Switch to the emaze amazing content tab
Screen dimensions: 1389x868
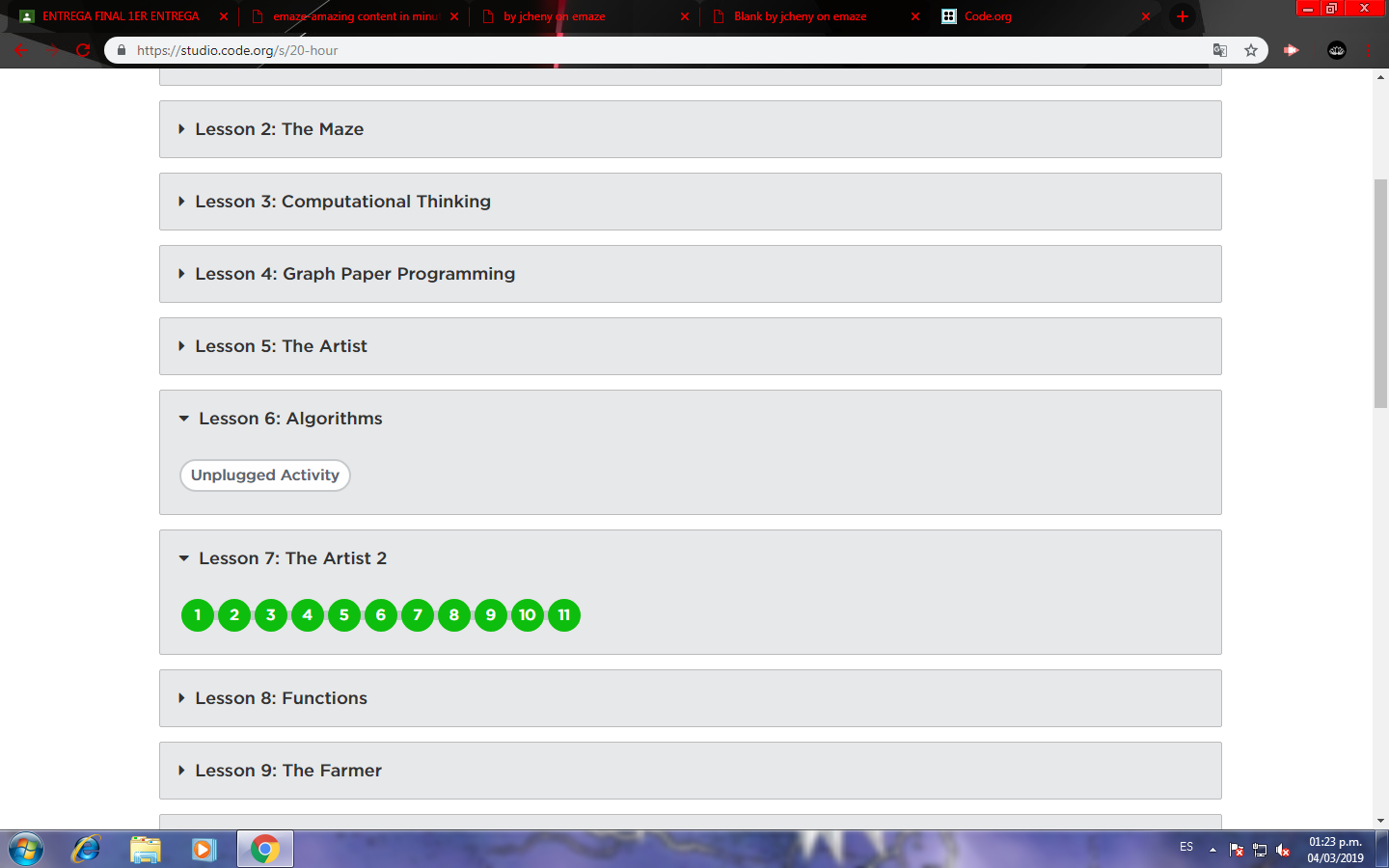(355, 16)
